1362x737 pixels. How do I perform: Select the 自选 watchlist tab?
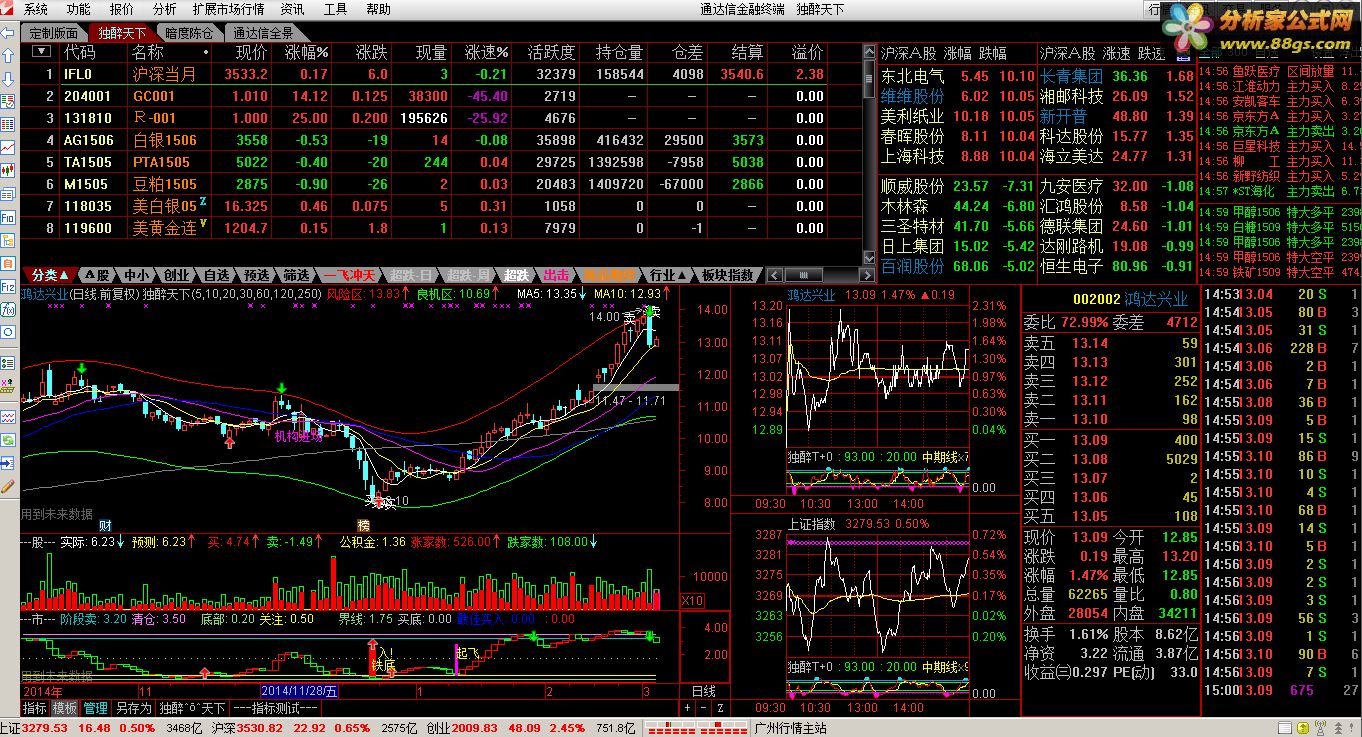pos(216,275)
